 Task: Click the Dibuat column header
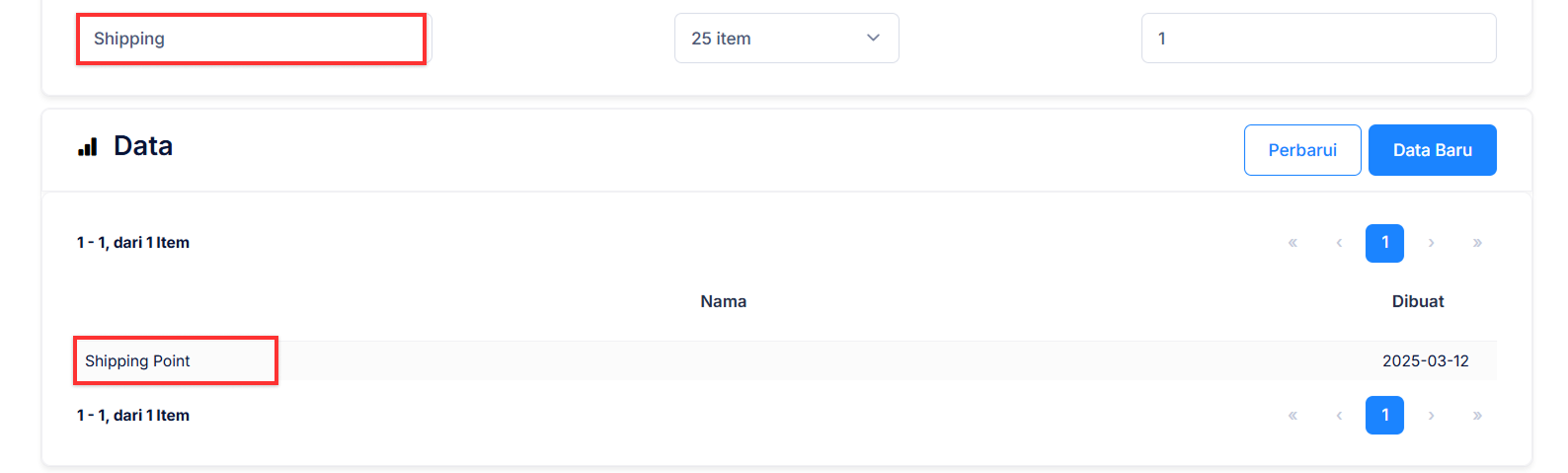pos(1417,302)
